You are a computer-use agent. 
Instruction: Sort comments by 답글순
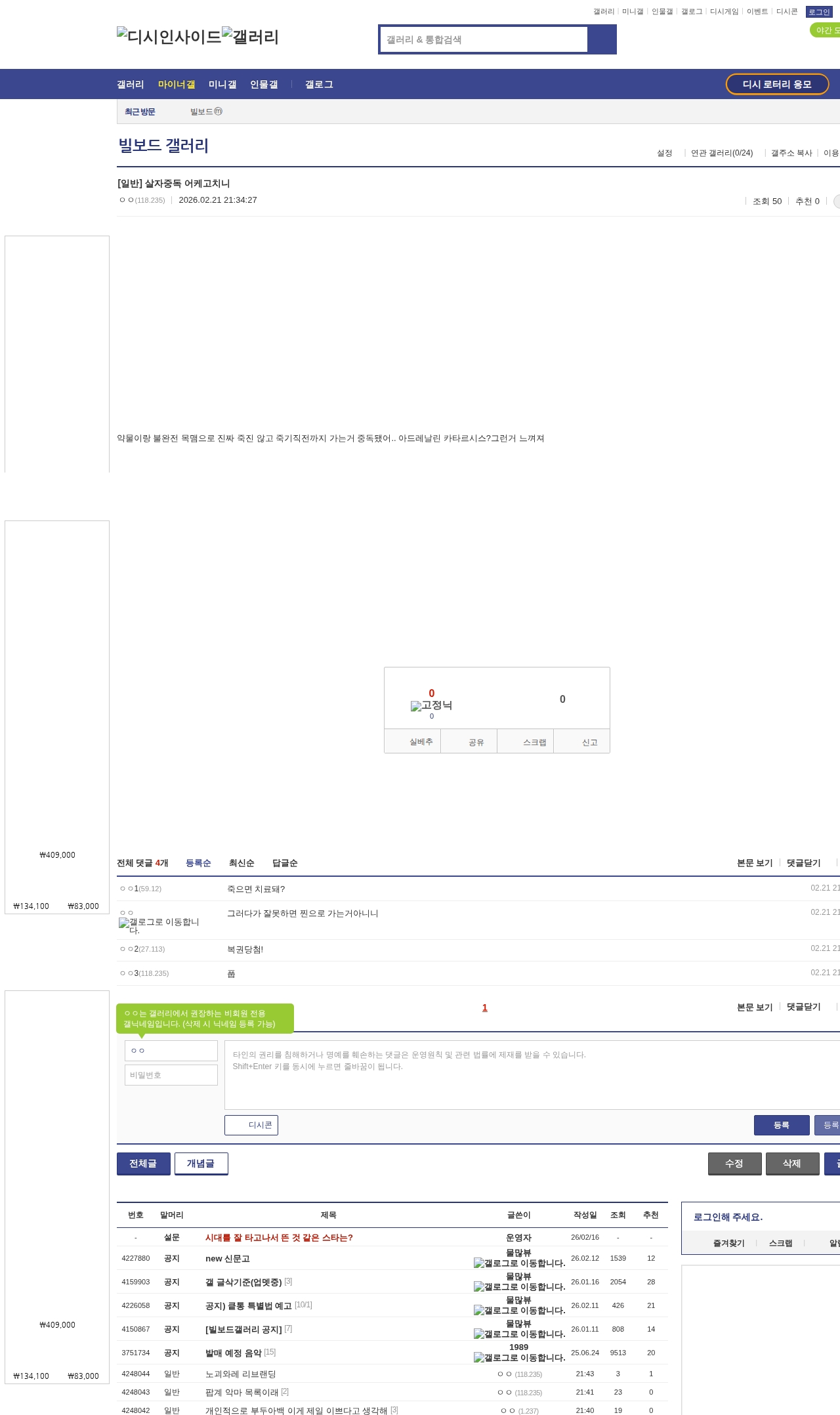[x=285, y=863]
